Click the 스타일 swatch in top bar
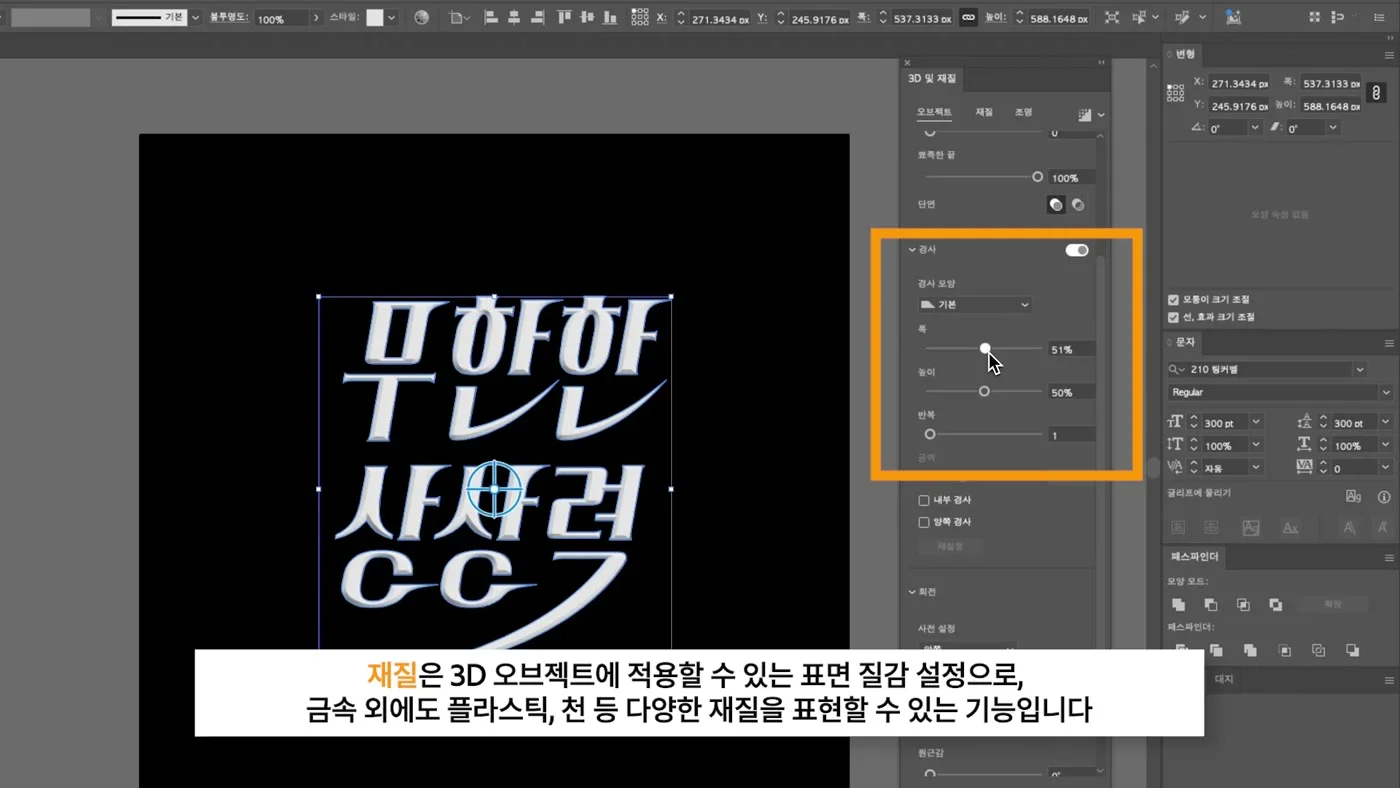The width and height of the screenshot is (1400, 788). tap(375, 18)
